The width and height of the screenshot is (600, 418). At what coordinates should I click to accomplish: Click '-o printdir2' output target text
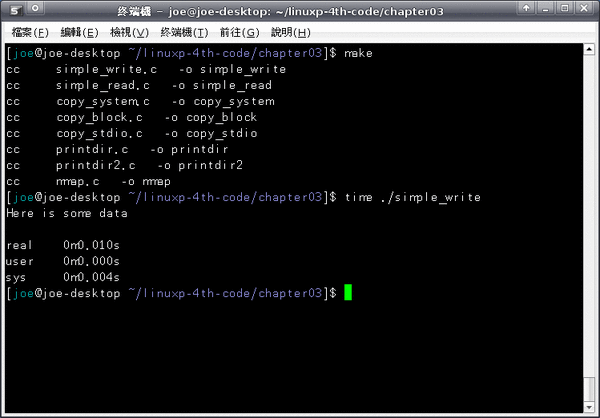point(200,165)
